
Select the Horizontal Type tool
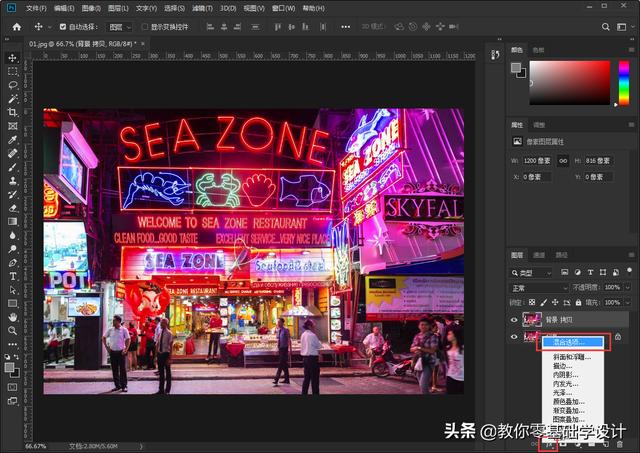pos(12,276)
